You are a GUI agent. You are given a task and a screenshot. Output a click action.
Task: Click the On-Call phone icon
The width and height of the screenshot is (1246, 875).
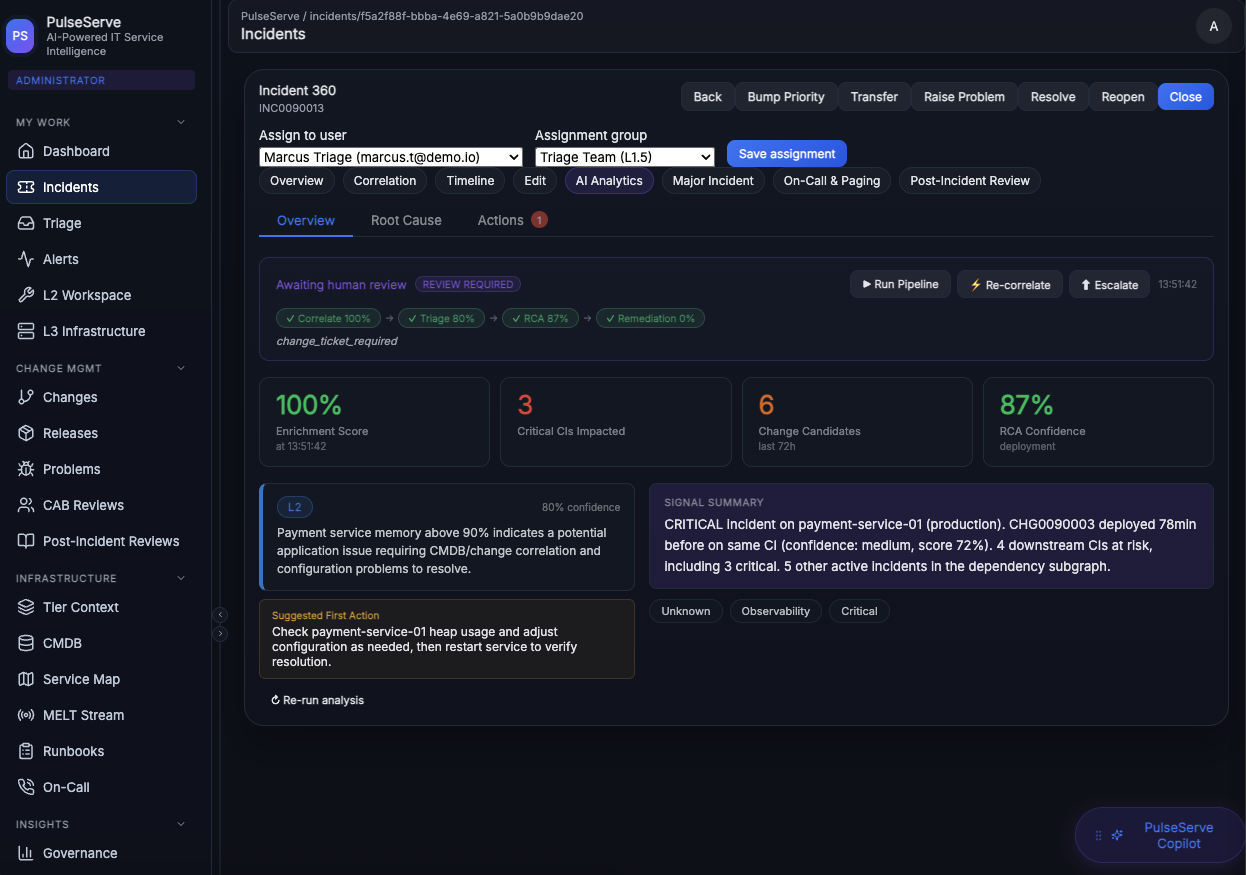26,787
